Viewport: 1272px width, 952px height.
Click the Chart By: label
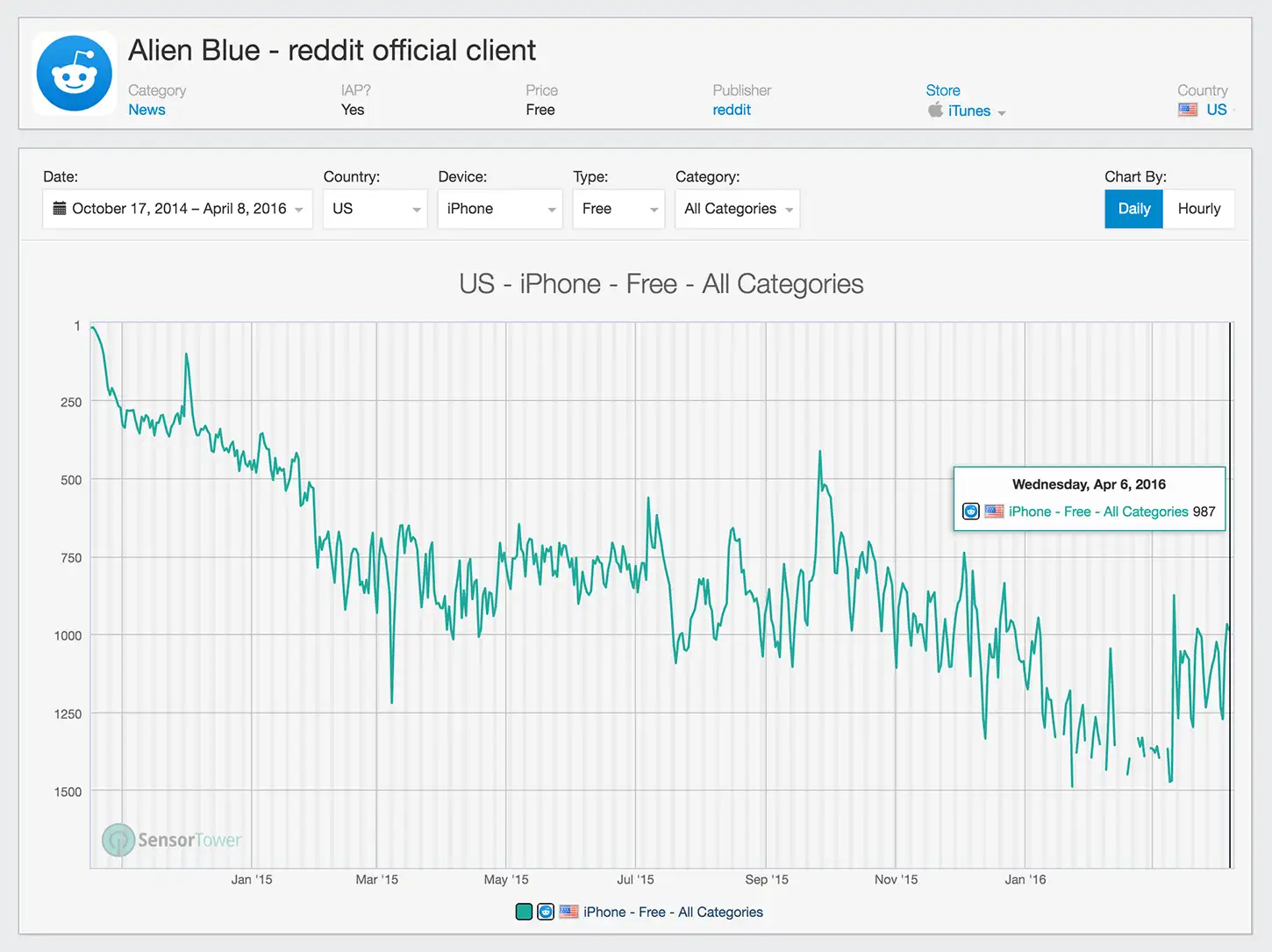pyautogui.click(x=1135, y=176)
